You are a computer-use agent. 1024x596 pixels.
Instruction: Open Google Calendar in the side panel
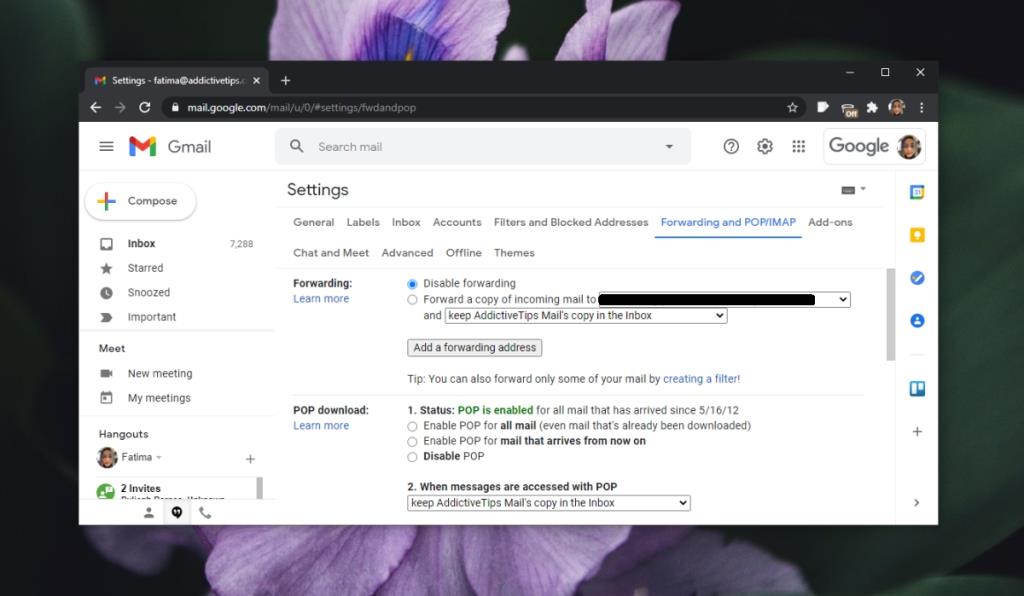click(x=917, y=190)
